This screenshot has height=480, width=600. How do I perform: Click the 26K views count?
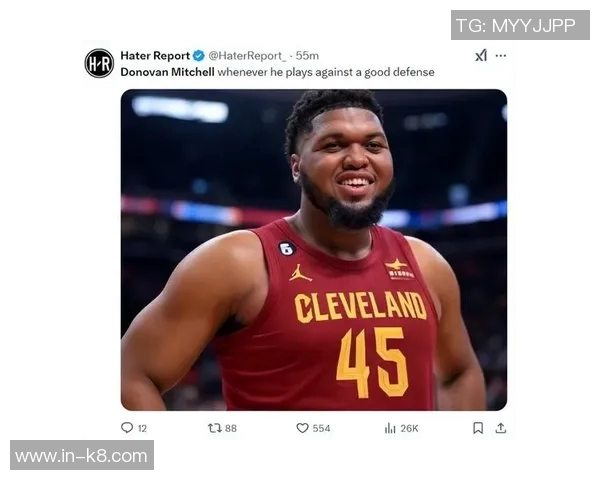pos(410,428)
